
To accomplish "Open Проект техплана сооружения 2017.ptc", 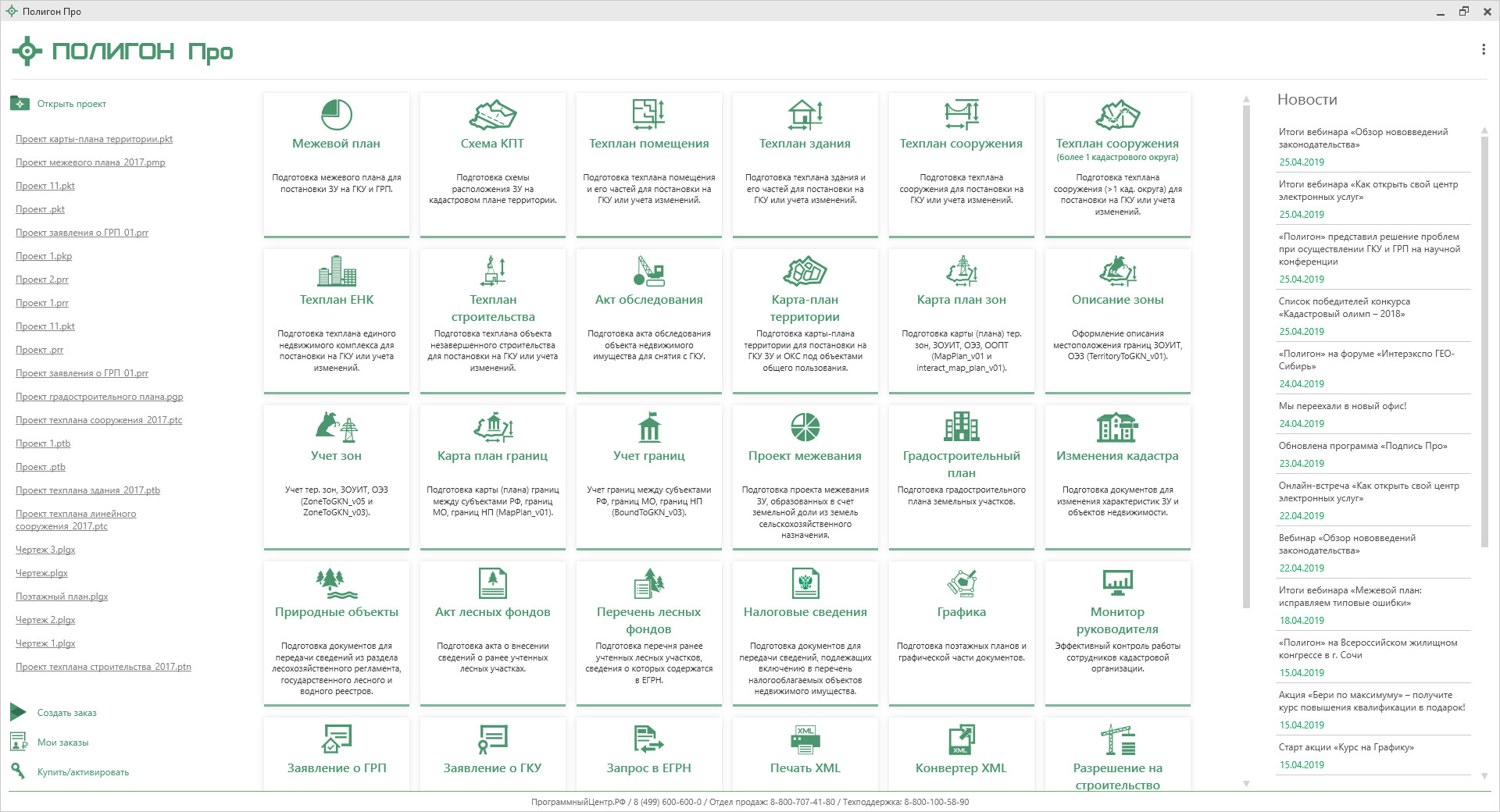I will click(x=98, y=420).
